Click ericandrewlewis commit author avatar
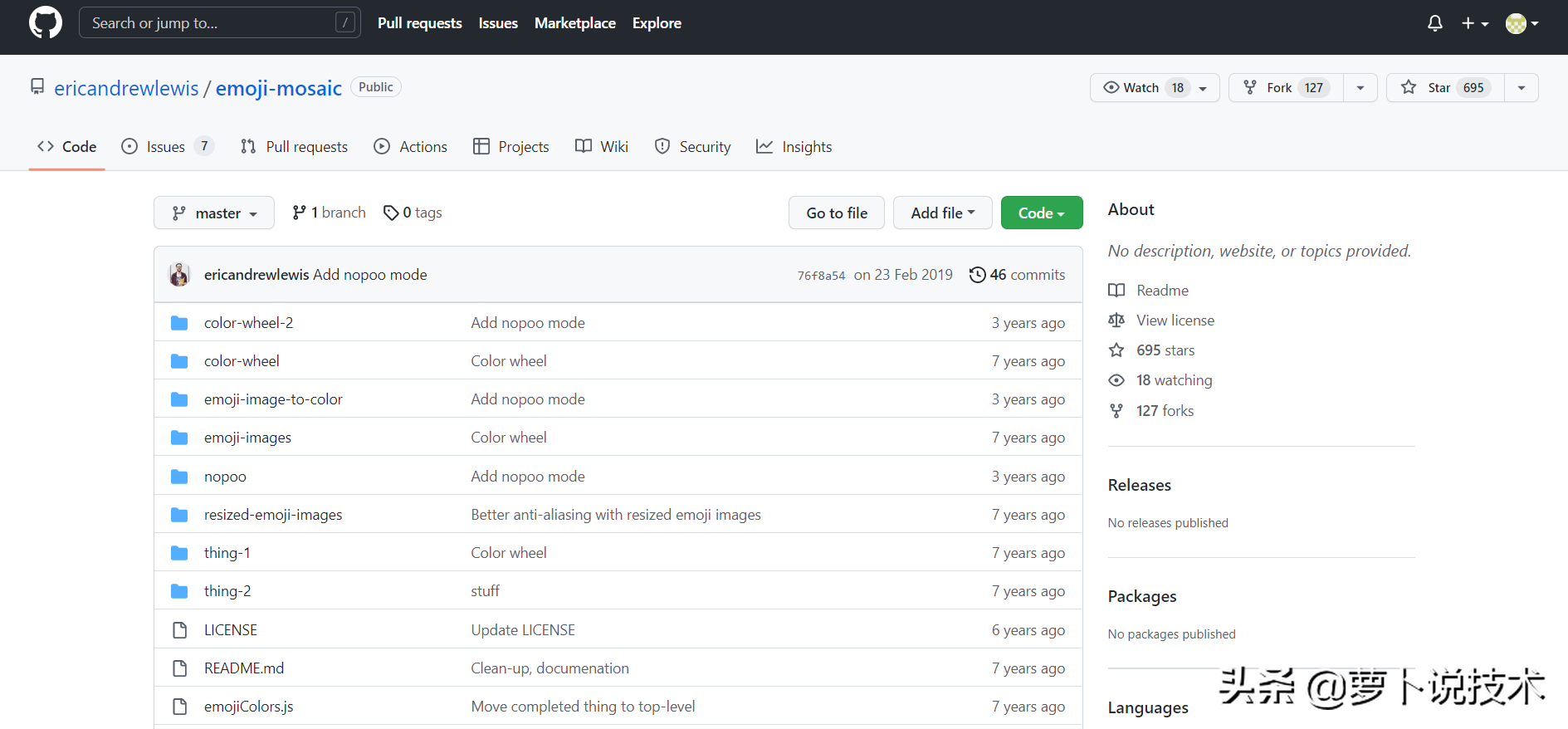 pos(179,275)
